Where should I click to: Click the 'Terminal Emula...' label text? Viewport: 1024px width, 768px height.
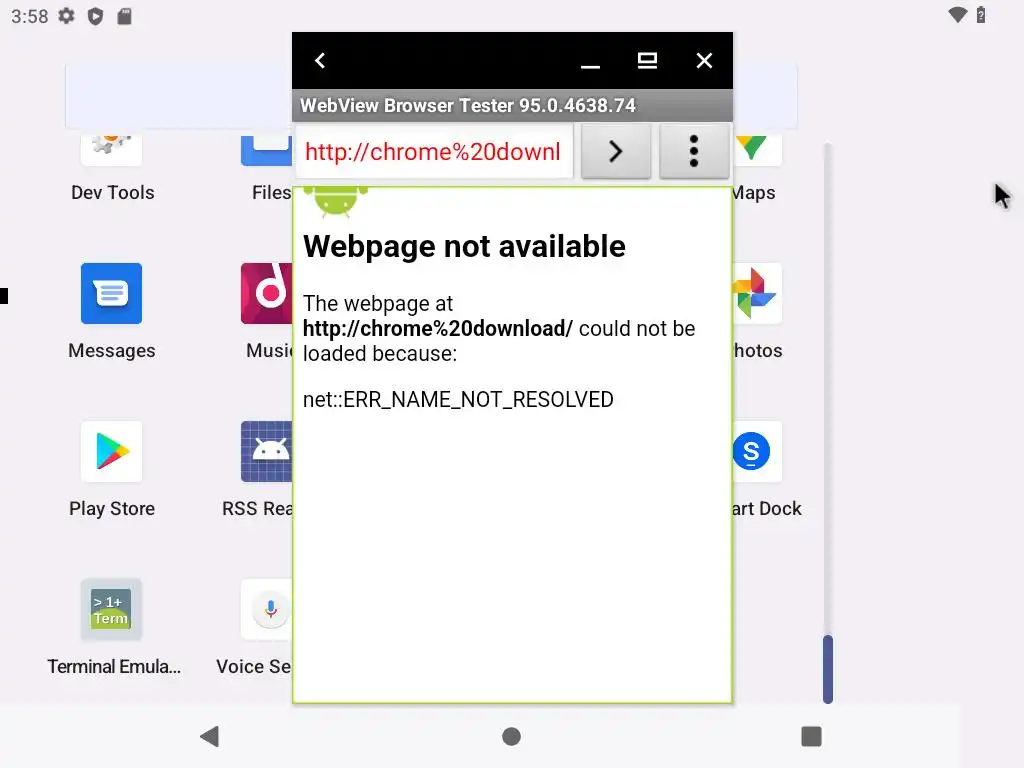point(114,666)
